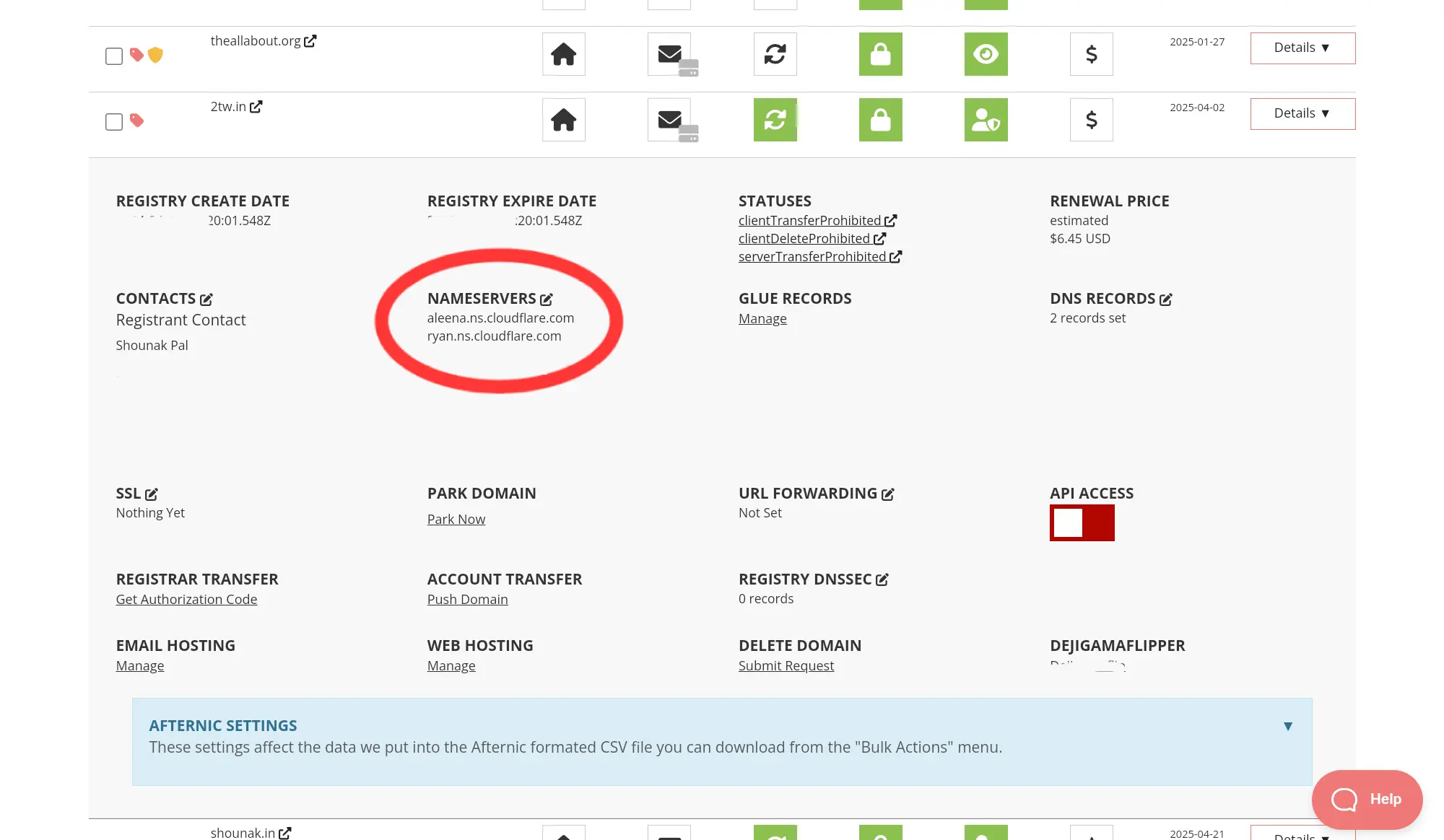This screenshot has width=1444, height=840.
Task: Click the dollar sign billing icon for 2tw.in
Action: (1091, 120)
